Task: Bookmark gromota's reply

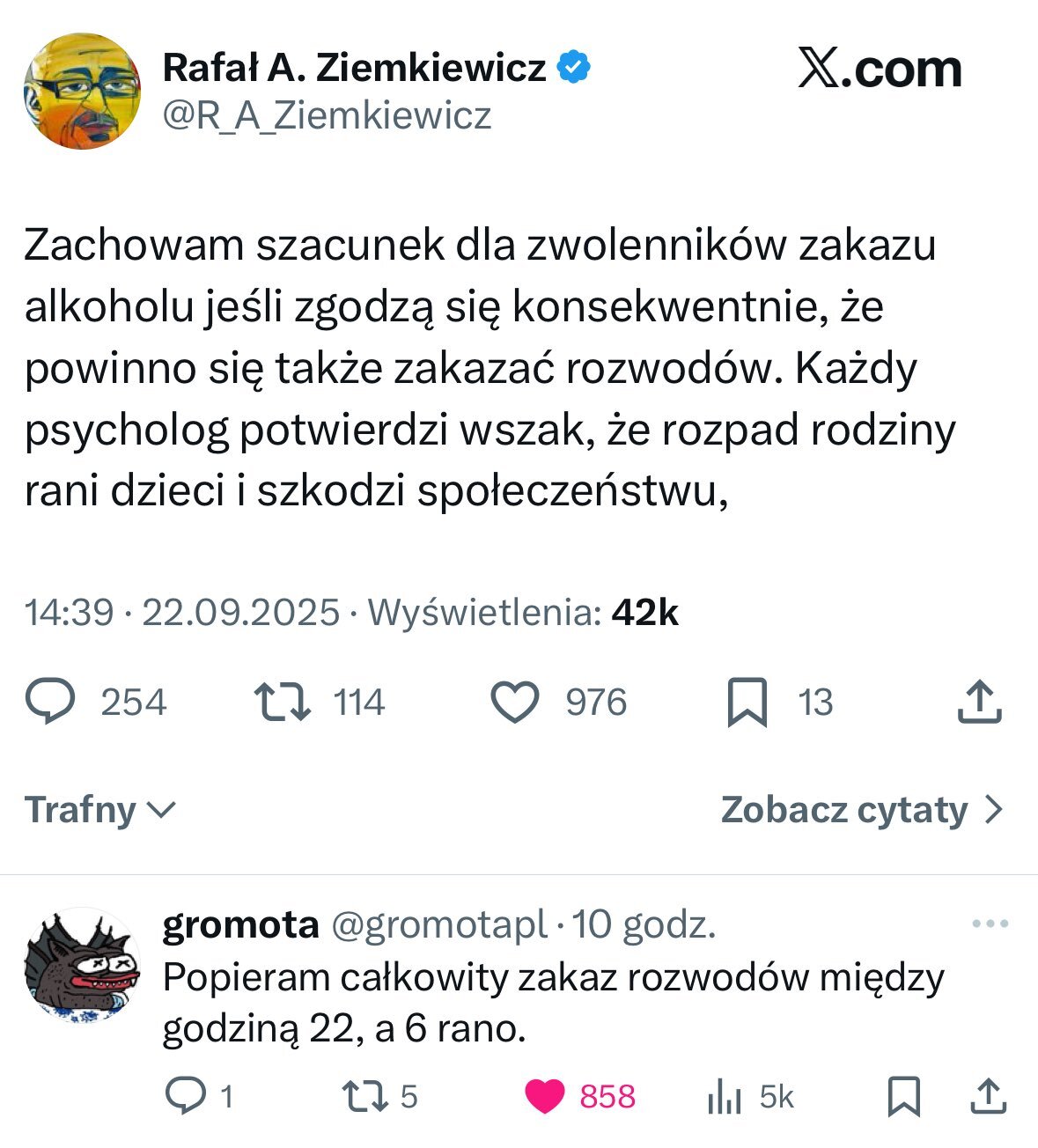Action: click(904, 1096)
